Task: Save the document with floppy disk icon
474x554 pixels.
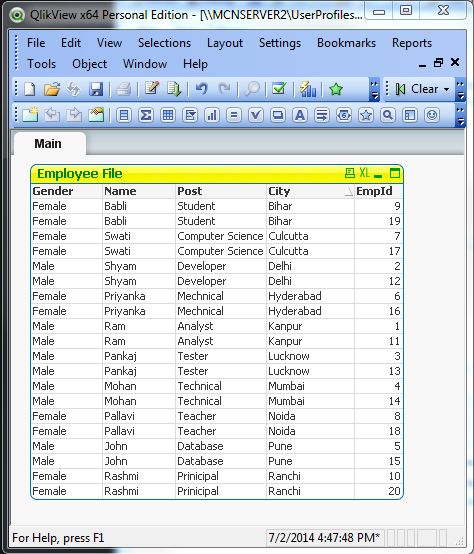Action: click(96, 89)
